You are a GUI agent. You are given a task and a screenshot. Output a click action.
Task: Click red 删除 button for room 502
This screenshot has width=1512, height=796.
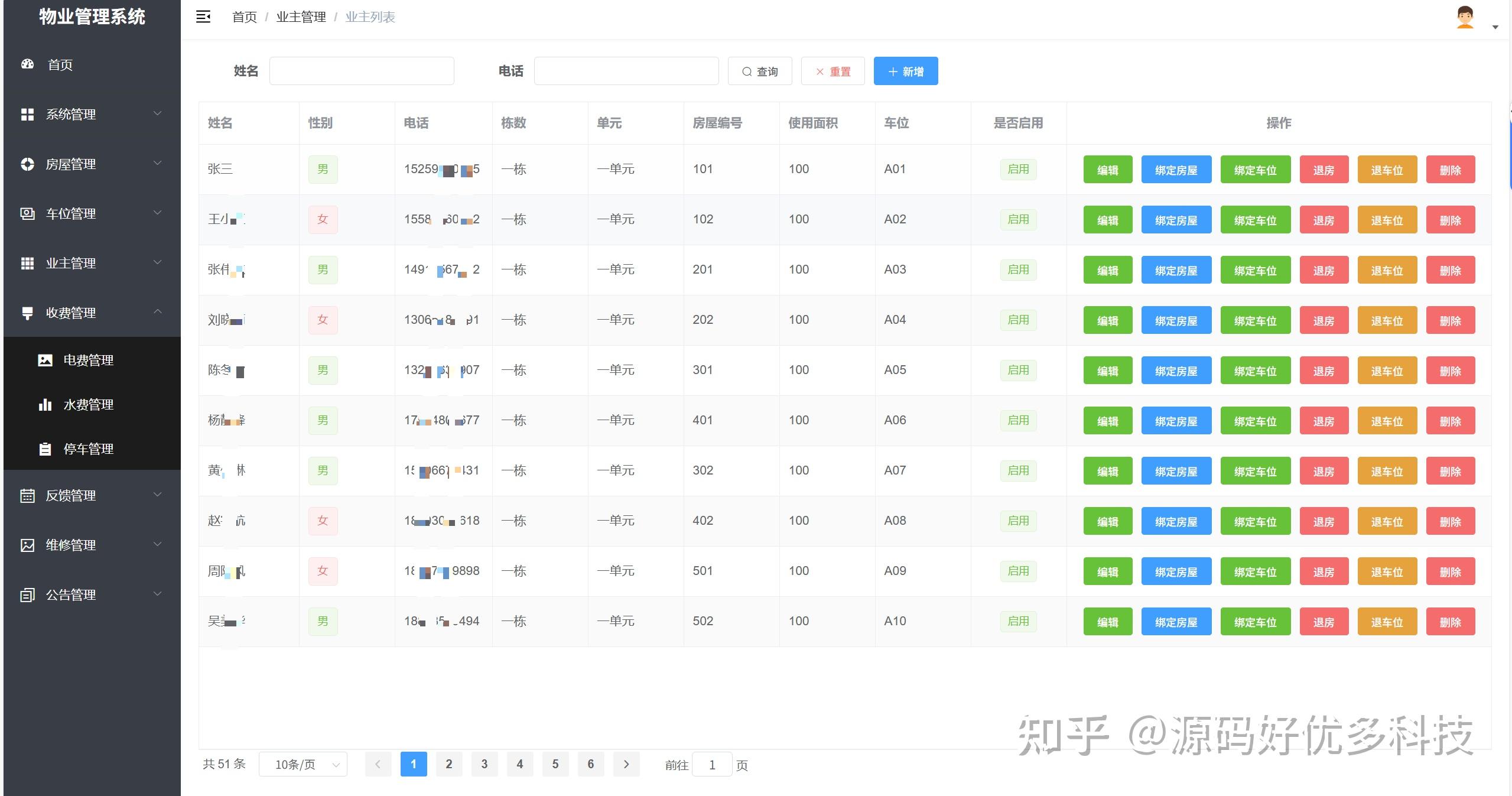point(1451,622)
